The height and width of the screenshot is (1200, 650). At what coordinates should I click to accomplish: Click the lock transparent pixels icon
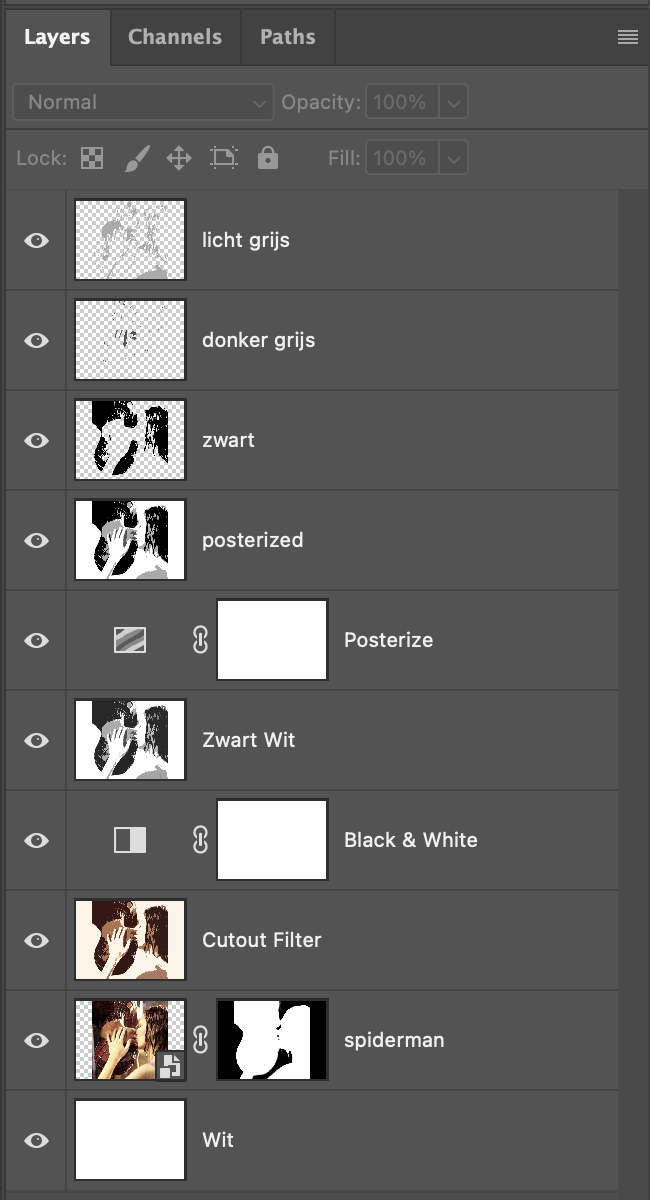point(92,158)
